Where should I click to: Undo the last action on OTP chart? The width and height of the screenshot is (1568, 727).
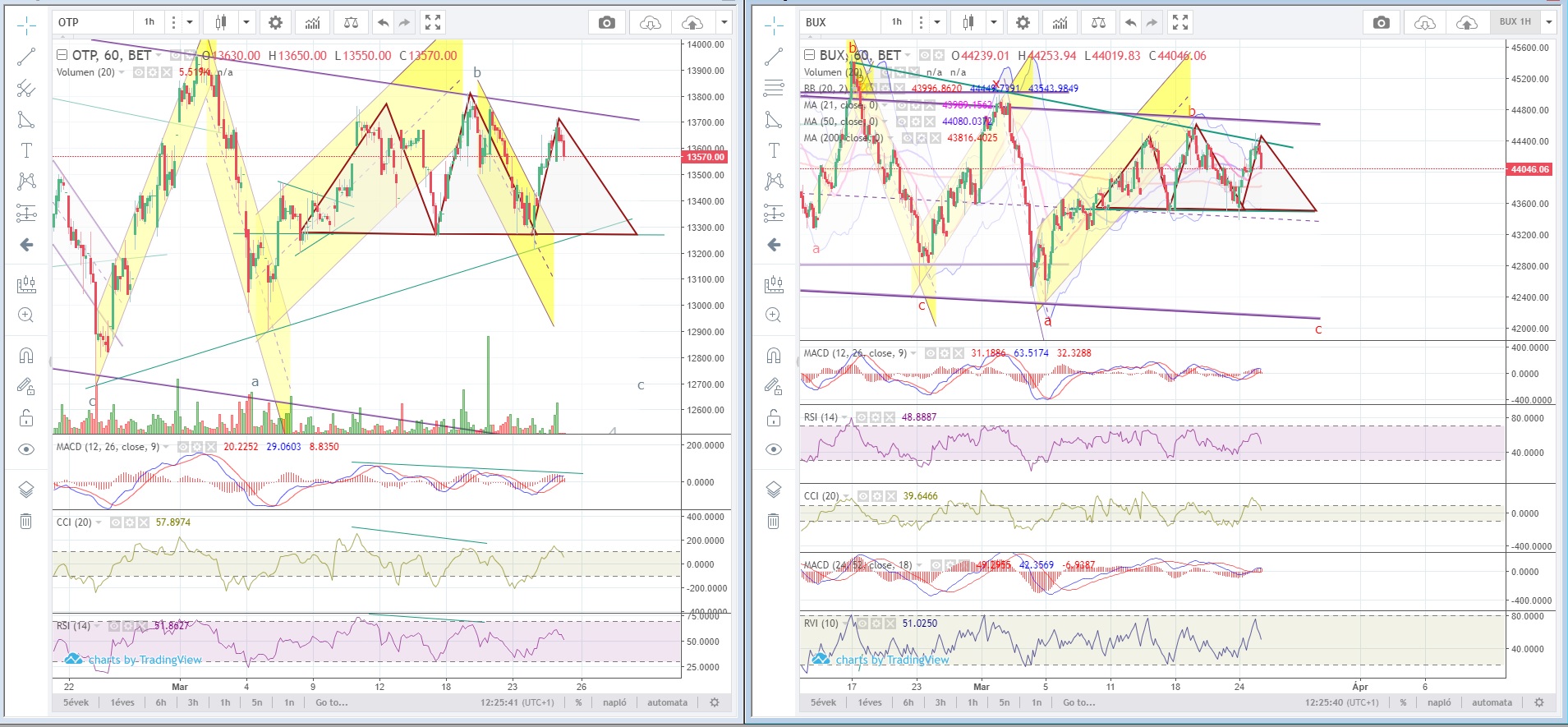(383, 22)
